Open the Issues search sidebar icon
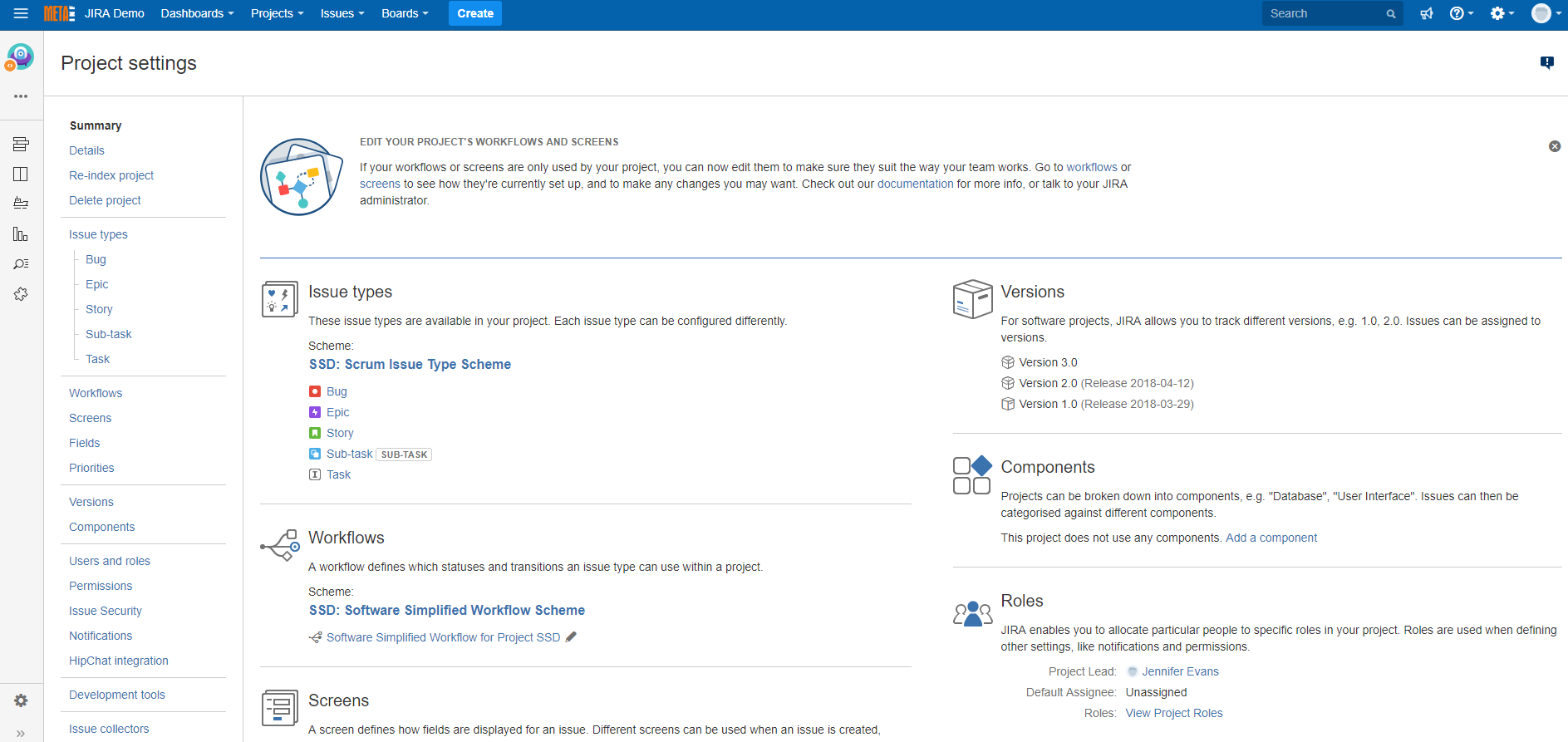The height and width of the screenshot is (742, 1568). [x=21, y=264]
